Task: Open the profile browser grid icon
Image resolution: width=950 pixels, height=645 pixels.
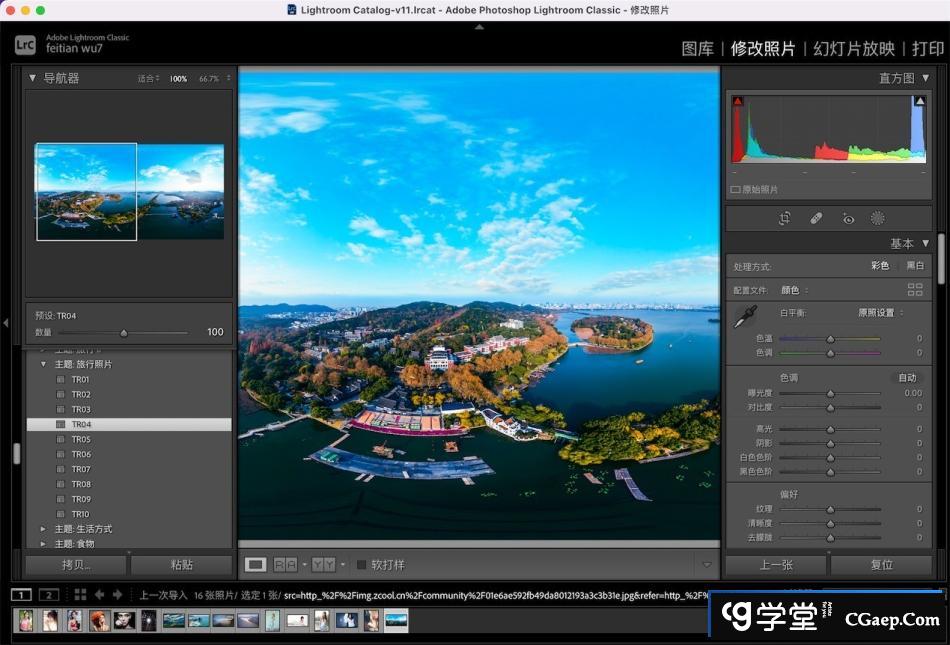Action: [914, 290]
